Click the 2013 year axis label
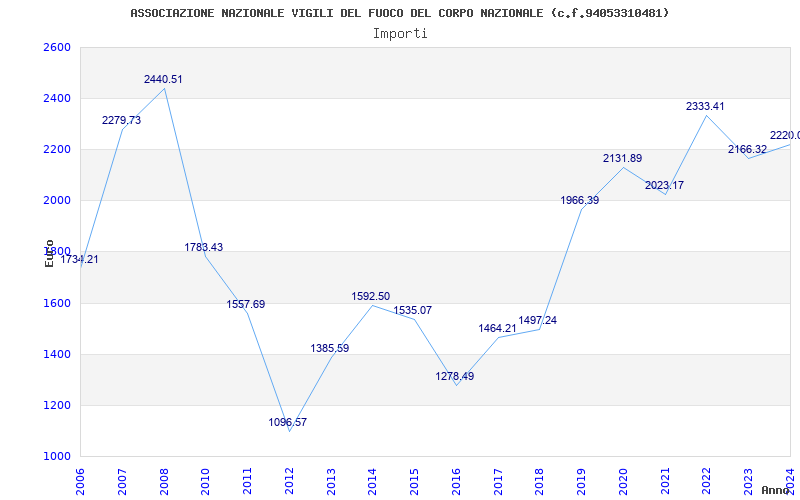The width and height of the screenshot is (800, 500). click(331, 481)
